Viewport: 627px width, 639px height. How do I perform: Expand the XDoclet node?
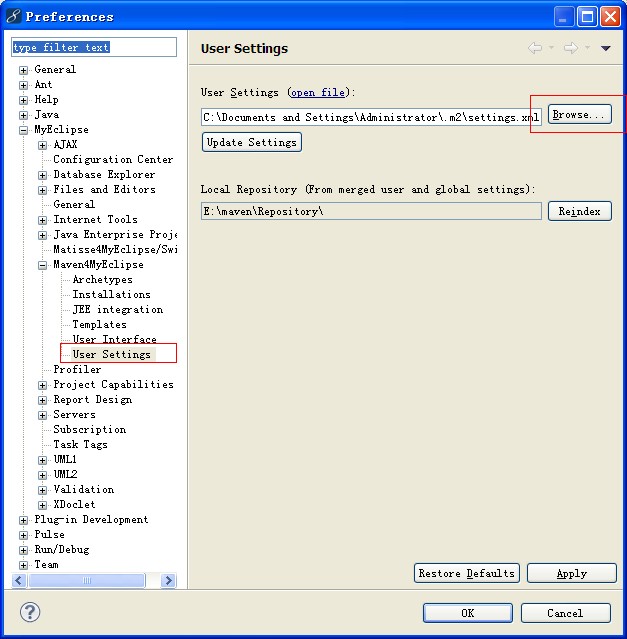pos(42,505)
